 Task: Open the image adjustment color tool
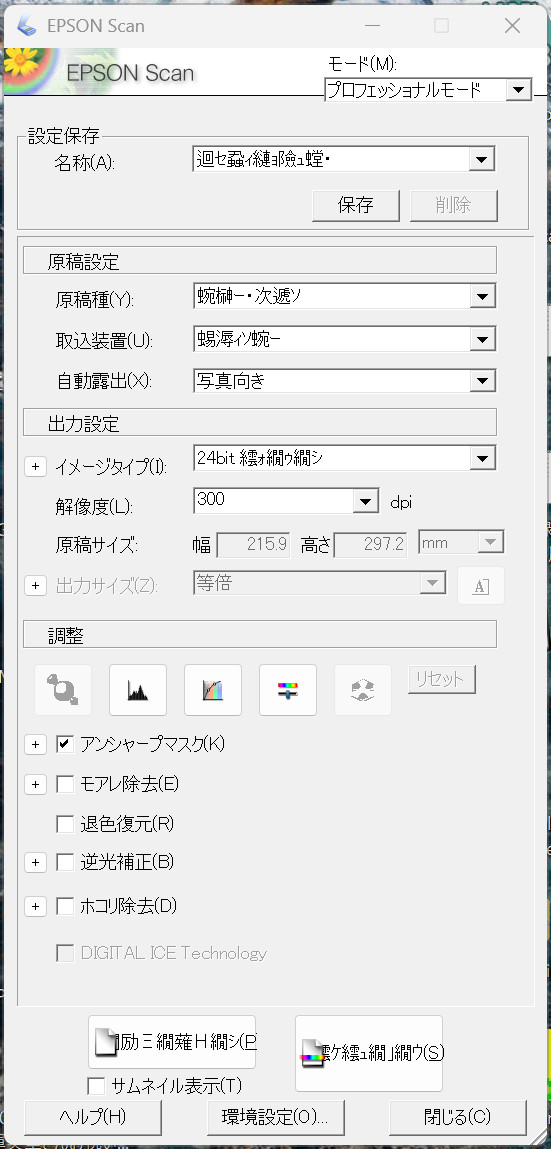288,690
